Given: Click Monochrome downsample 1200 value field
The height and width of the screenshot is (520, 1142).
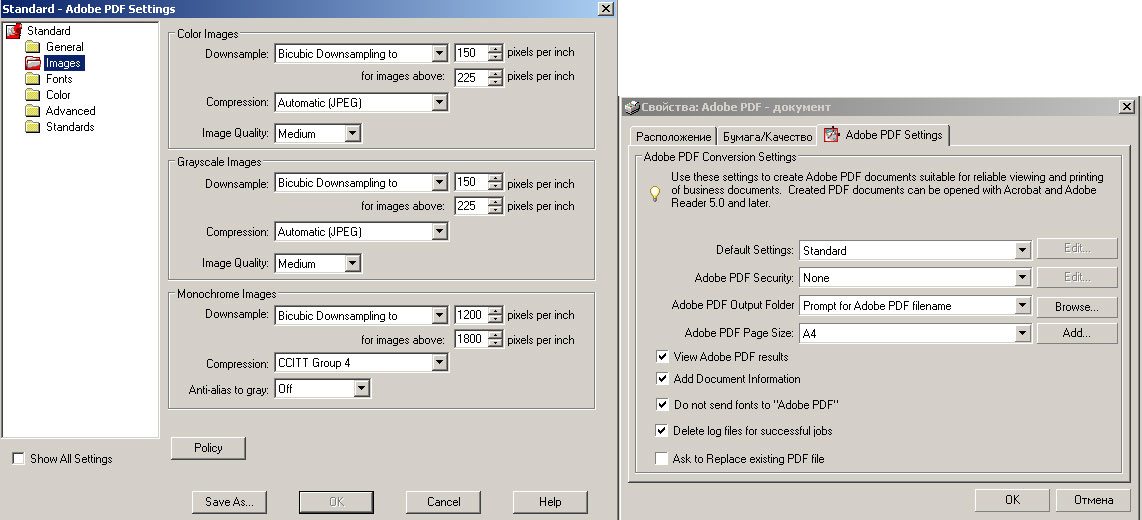Looking at the screenshot, I should pos(471,315).
